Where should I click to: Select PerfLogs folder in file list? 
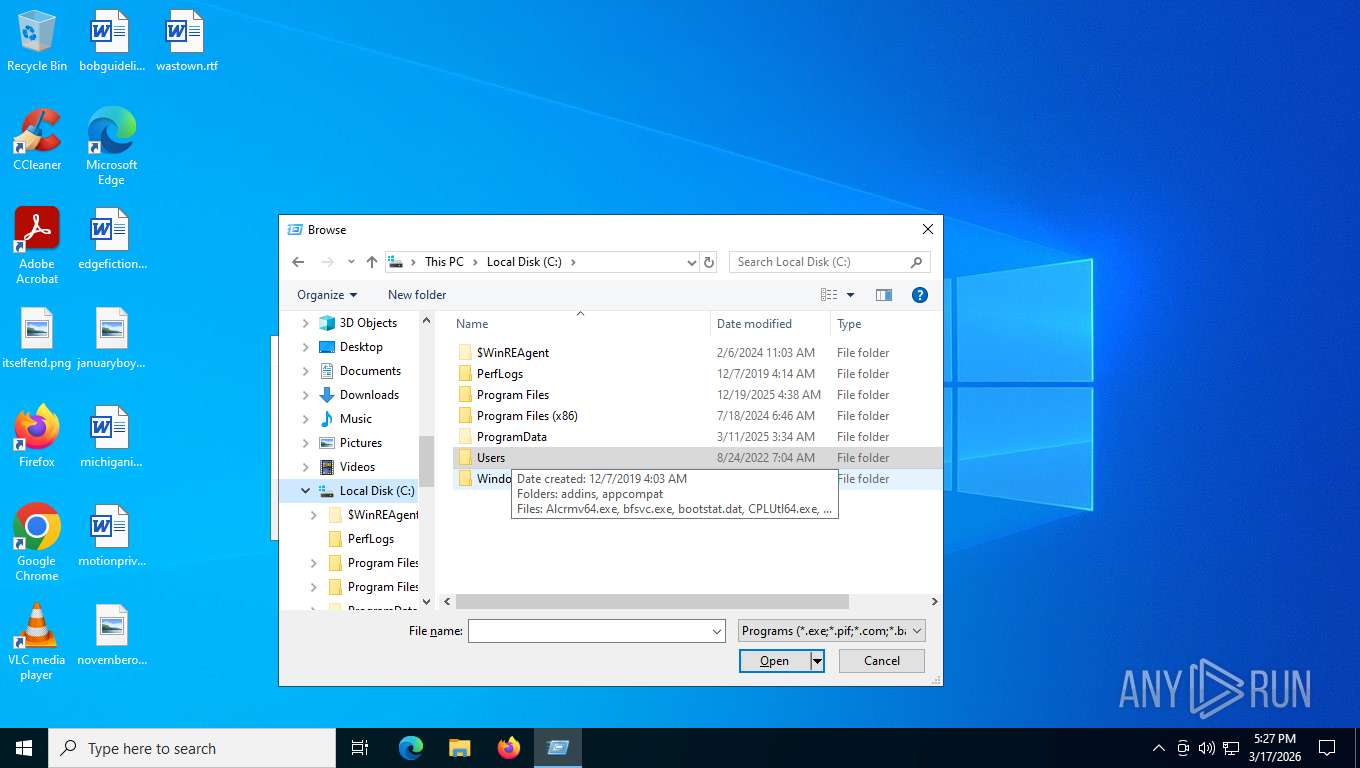click(697, 374)
